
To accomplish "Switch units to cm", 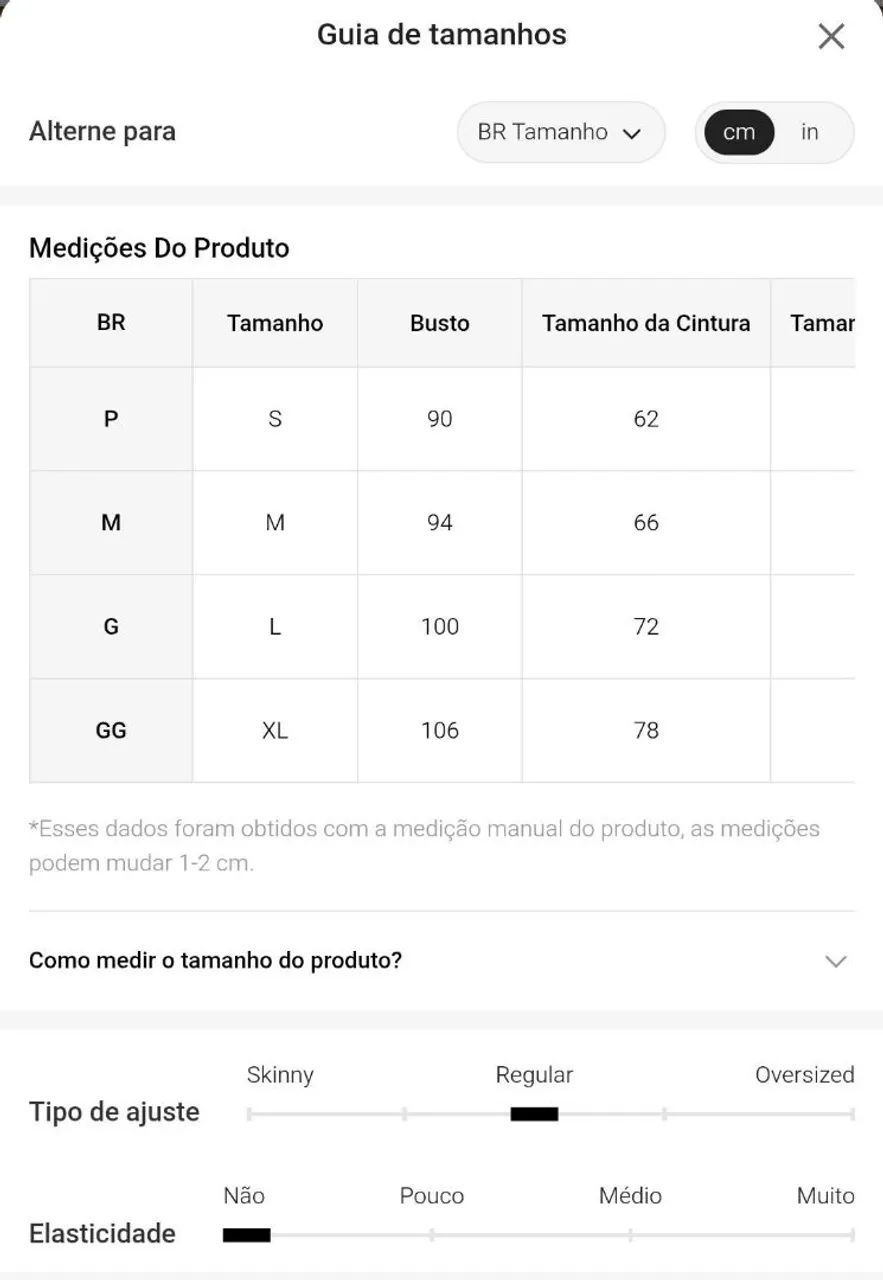I will click(x=739, y=132).
